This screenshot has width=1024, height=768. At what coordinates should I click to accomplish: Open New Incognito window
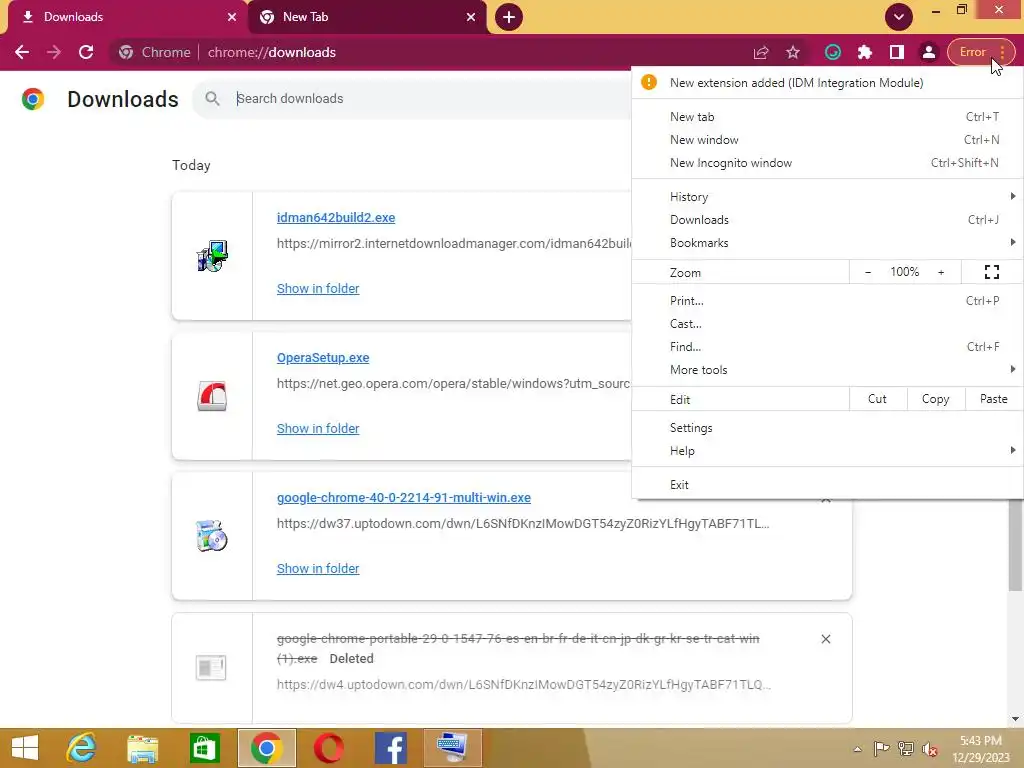pyautogui.click(x=827, y=163)
